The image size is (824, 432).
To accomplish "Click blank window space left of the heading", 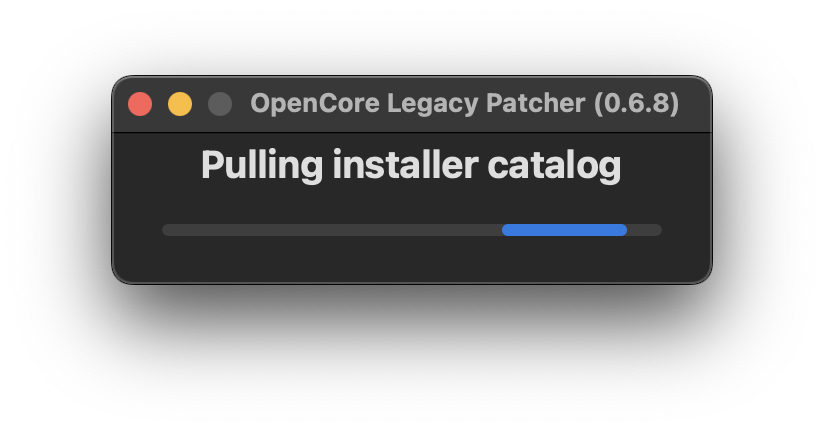I will (155, 165).
